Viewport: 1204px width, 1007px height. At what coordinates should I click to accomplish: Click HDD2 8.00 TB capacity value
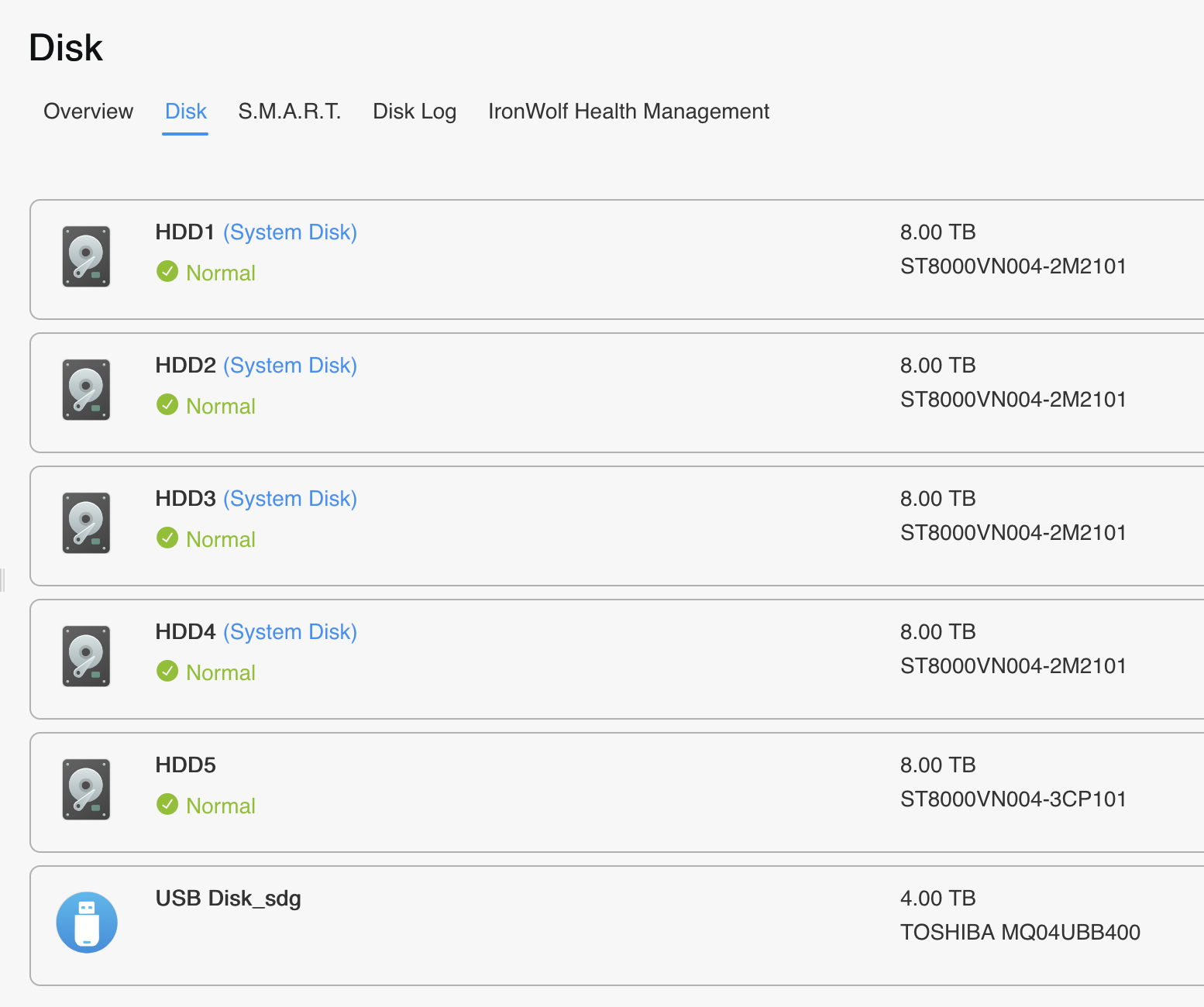pos(937,366)
